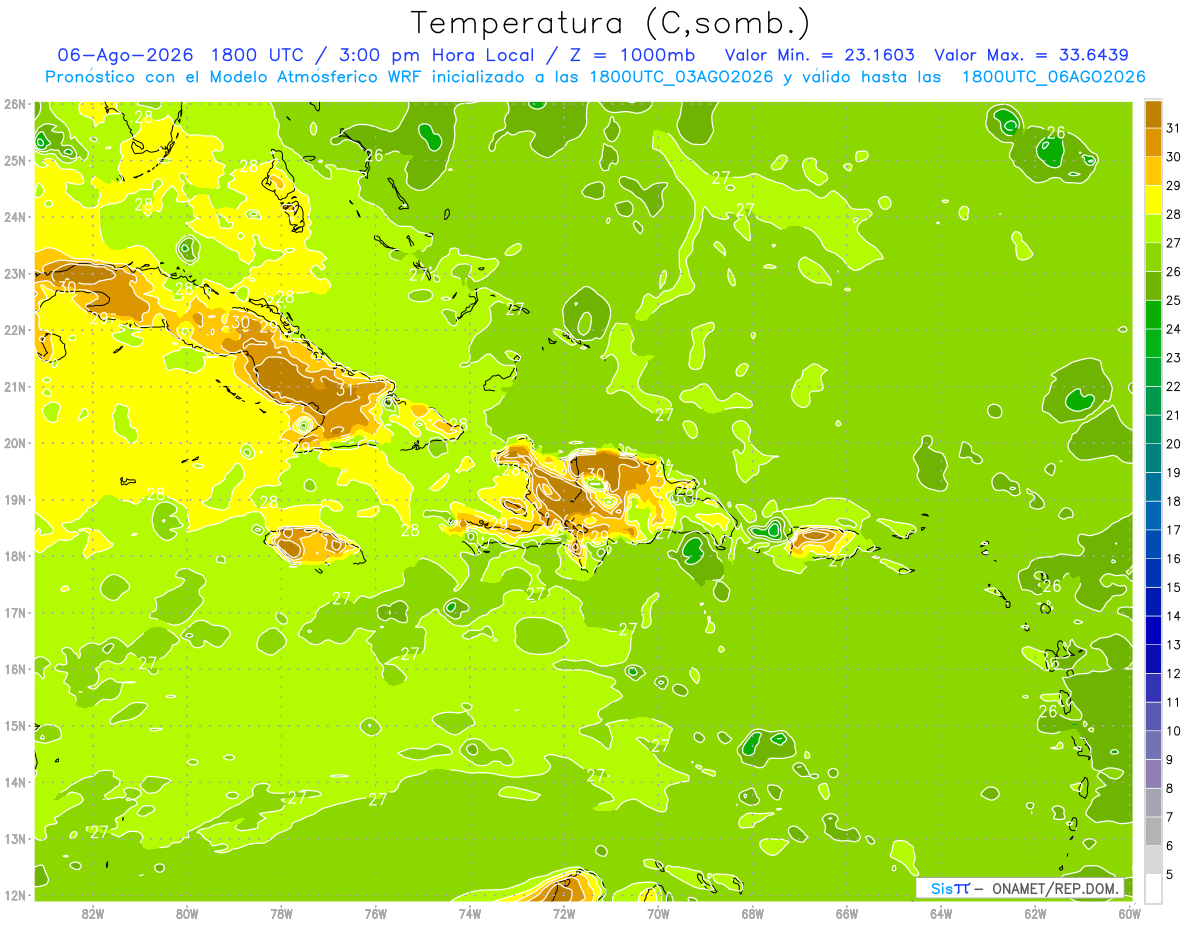Click the 26N latitude axis label

(14, 104)
